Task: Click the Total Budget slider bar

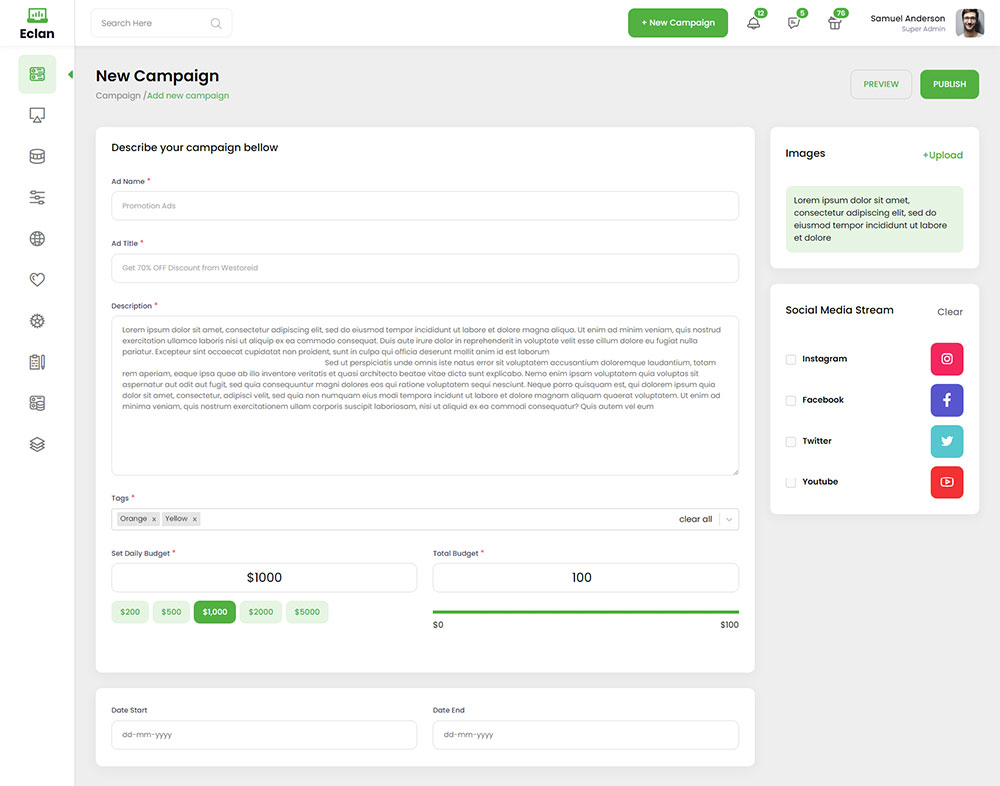Action: pos(585,611)
